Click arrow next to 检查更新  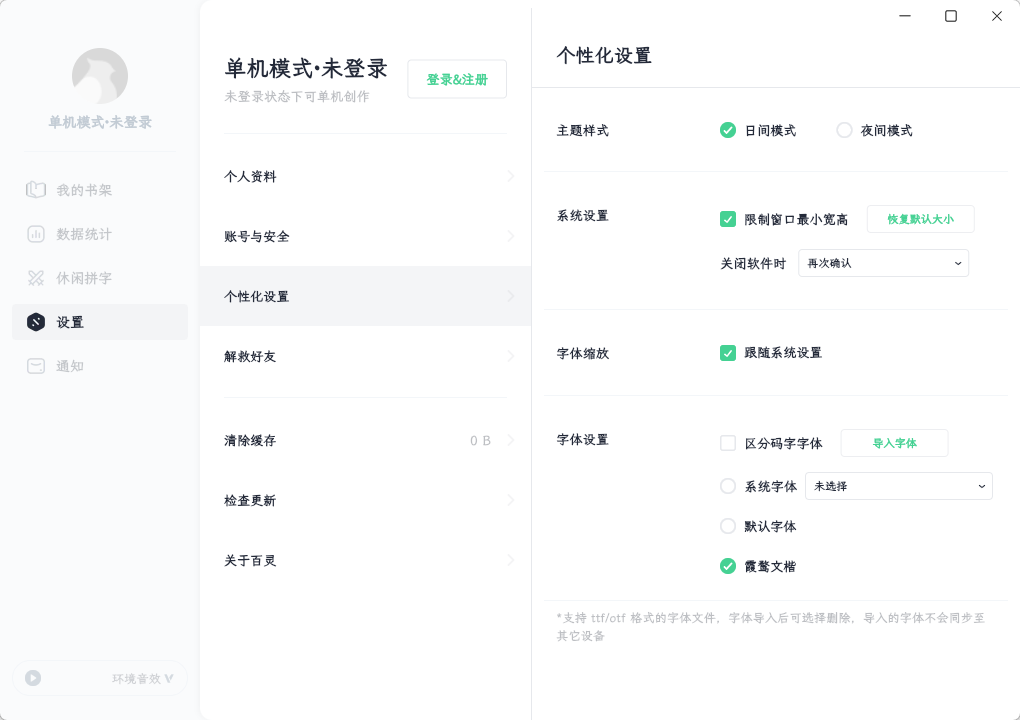[x=510, y=500]
